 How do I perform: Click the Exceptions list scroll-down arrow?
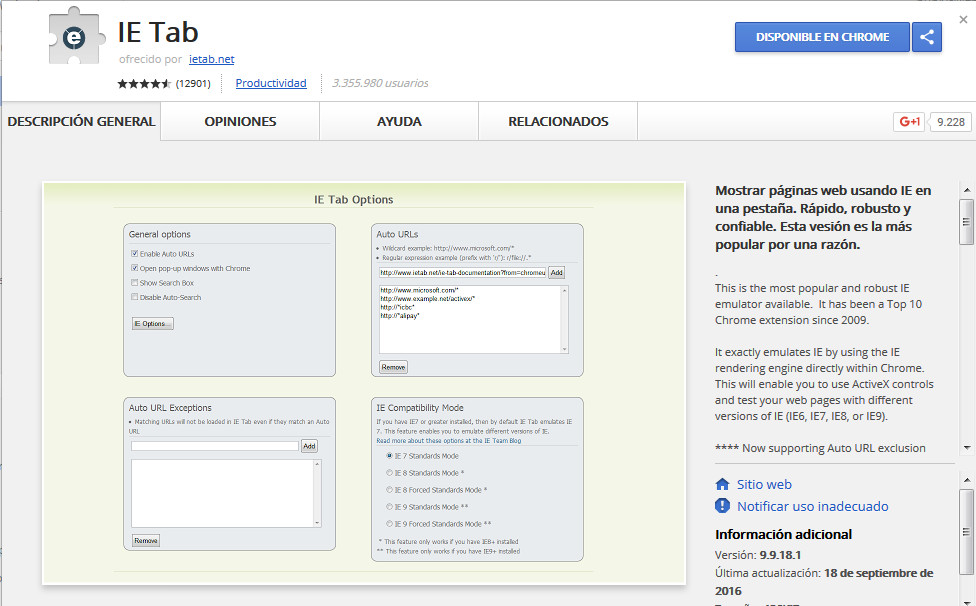click(x=317, y=523)
